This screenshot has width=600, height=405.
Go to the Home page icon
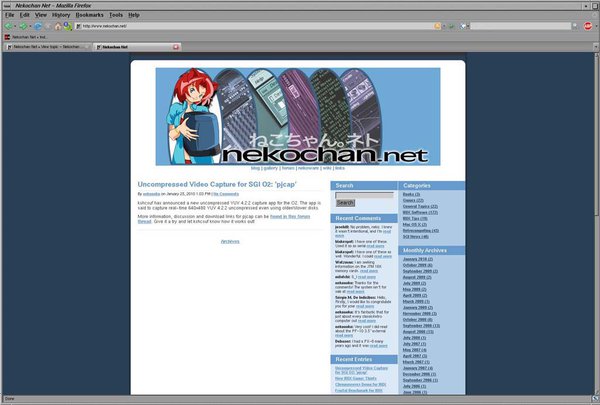point(58,26)
